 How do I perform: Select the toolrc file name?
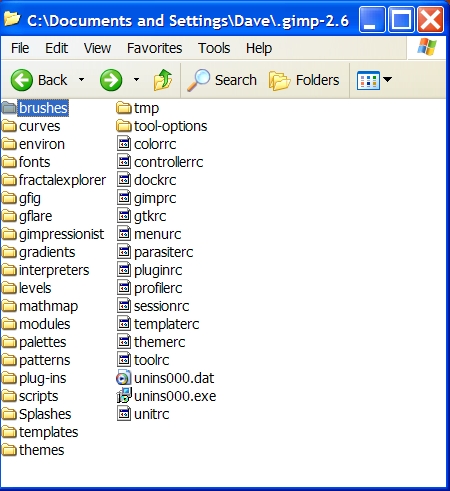151,360
